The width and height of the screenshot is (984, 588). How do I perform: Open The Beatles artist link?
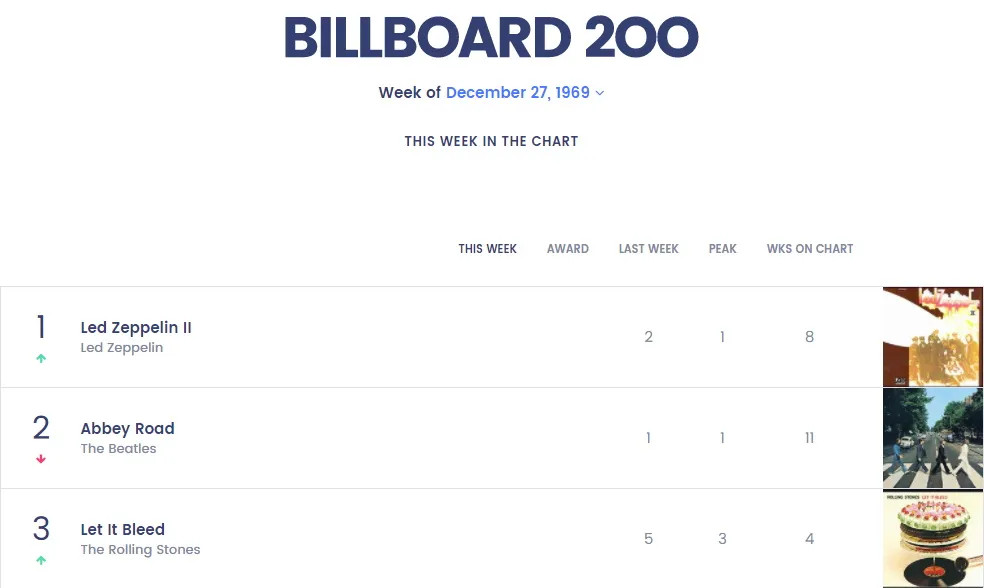pos(119,449)
